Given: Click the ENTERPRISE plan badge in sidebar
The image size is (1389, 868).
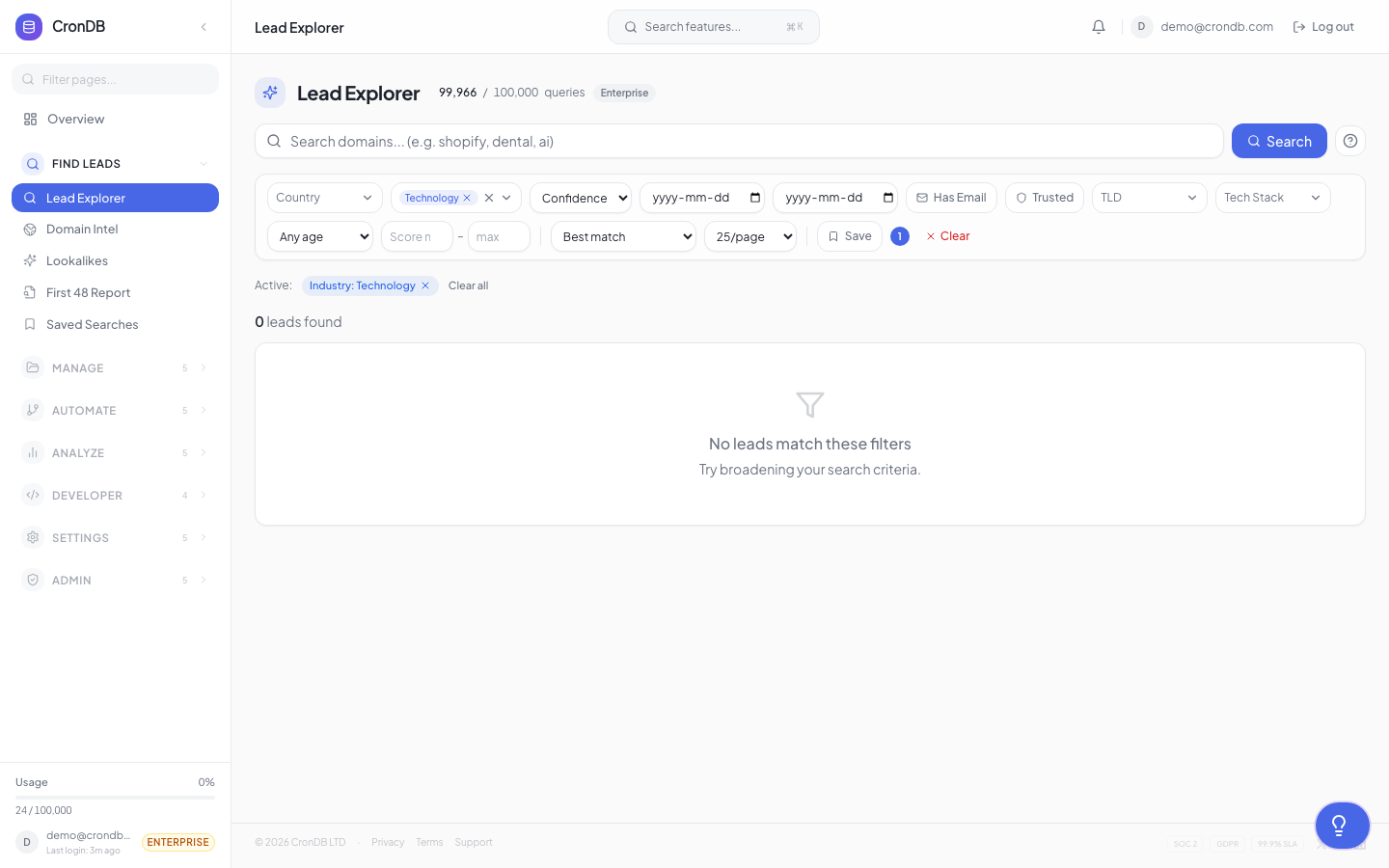Looking at the screenshot, I should coord(178,842).
